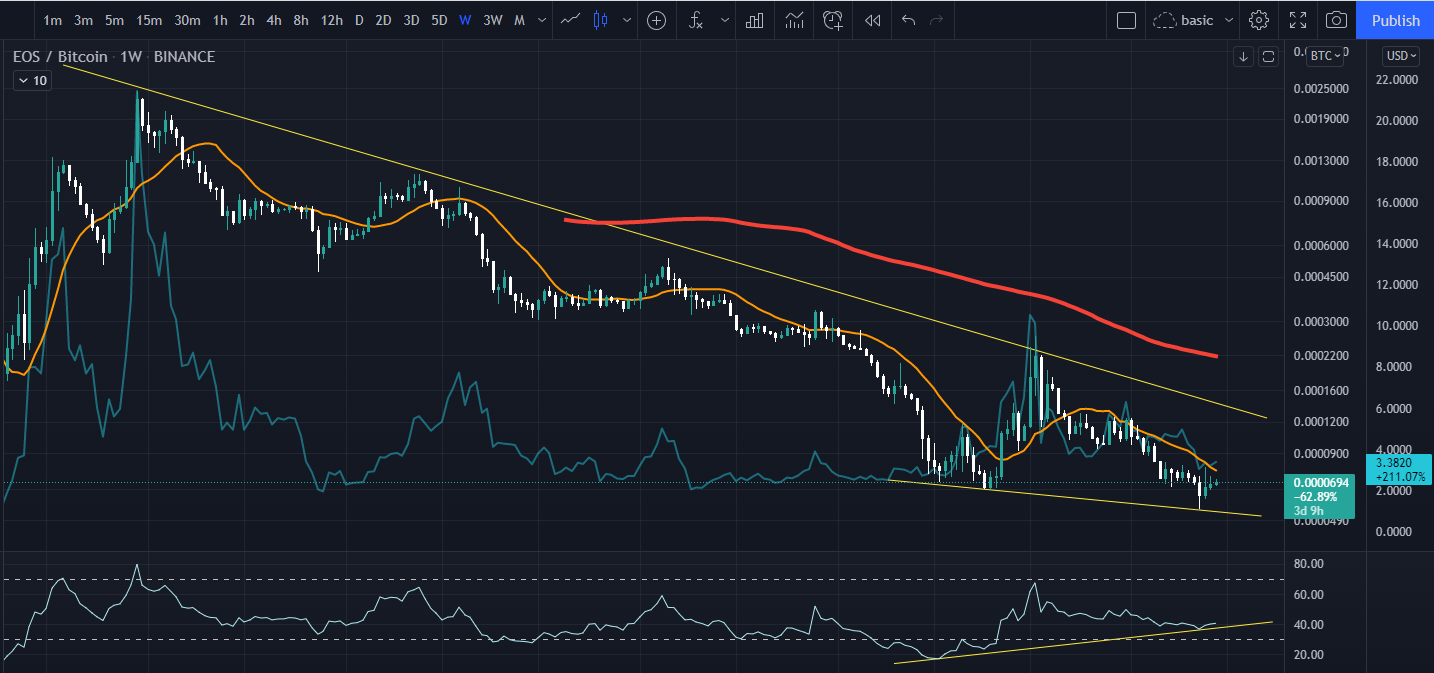Click the compare or add symbol icon
Image resolution: width=1434 pixels, height=673 pixels.
coord(656,20)
